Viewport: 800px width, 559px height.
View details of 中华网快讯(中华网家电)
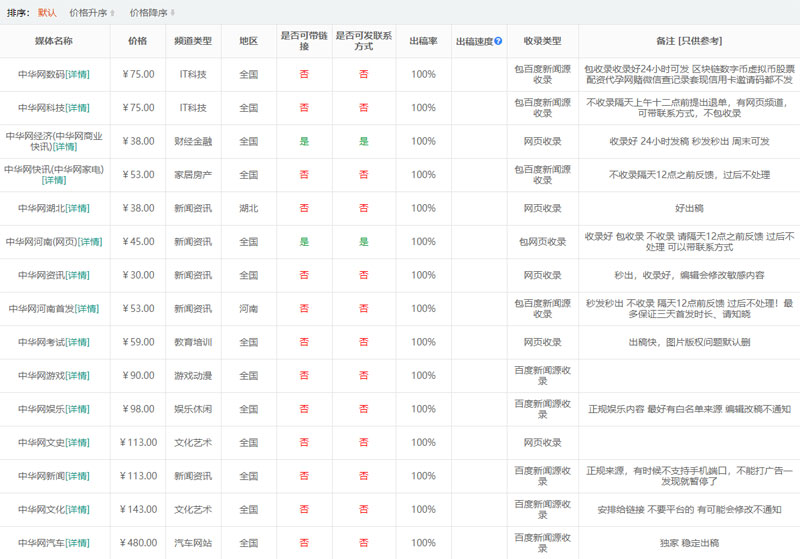[x=54, y=181]
